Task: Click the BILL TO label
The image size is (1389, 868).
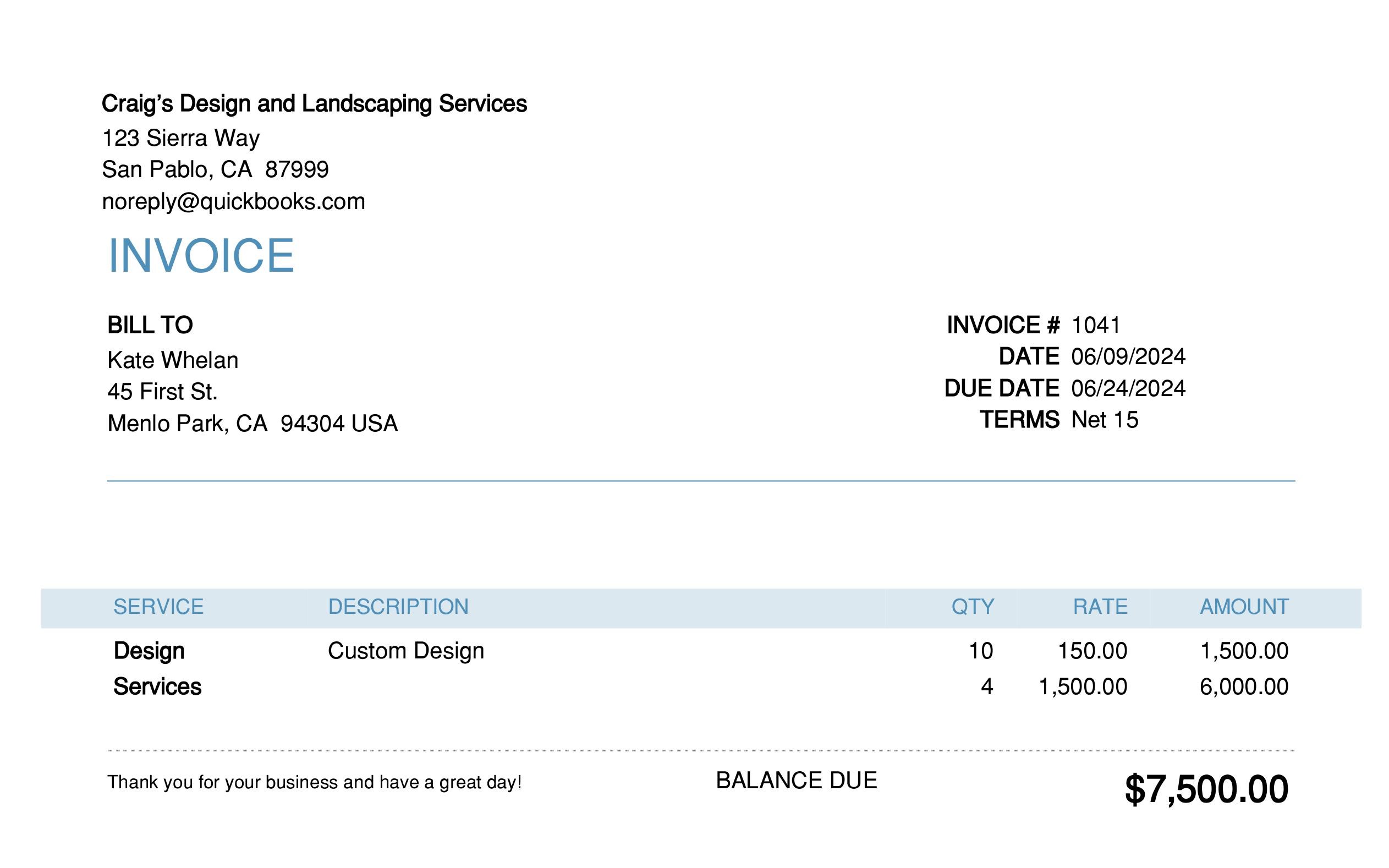Action: click(150, 325)
